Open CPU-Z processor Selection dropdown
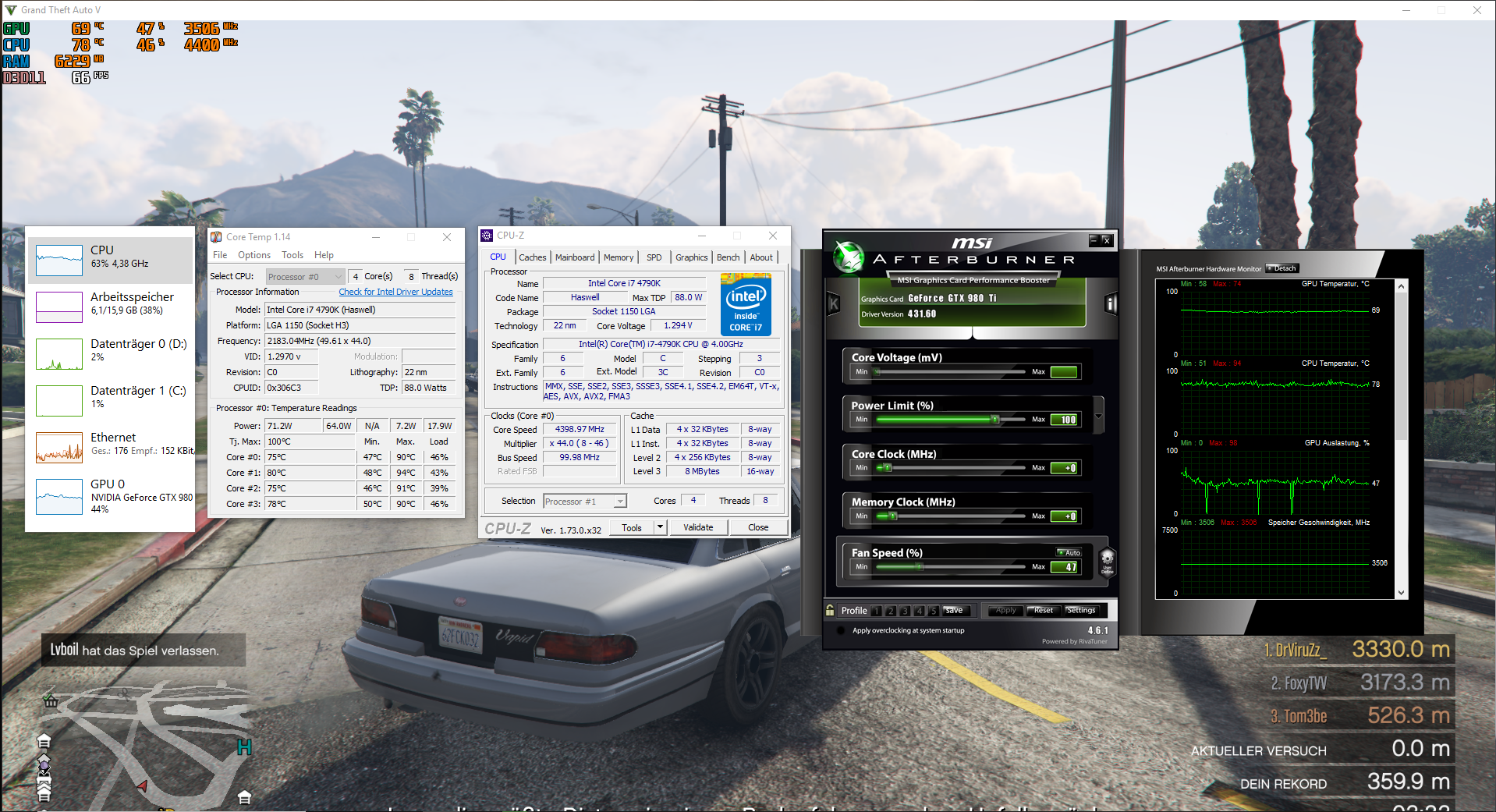The image size is (1496, 812). pyautogui.click(x=585, y=502)
